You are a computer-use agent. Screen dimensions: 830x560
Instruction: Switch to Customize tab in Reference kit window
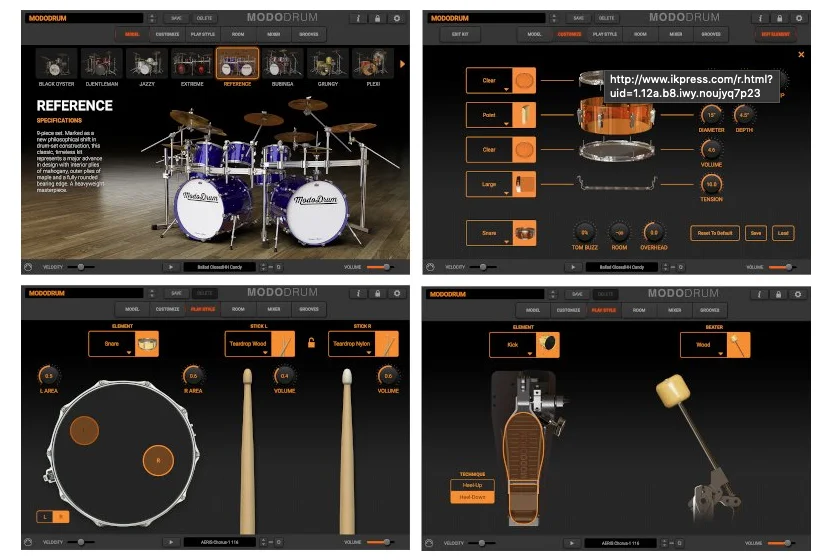click(167, 34)
